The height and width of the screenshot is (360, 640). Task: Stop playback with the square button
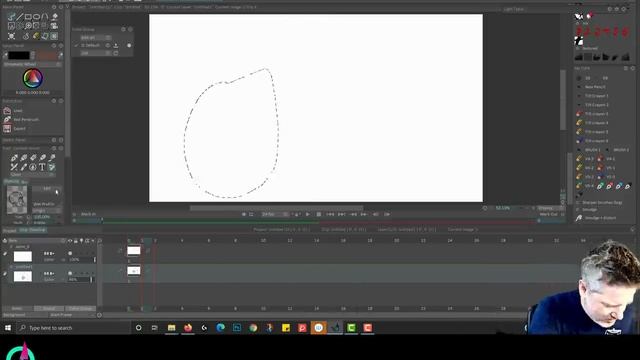coord(319,214)
